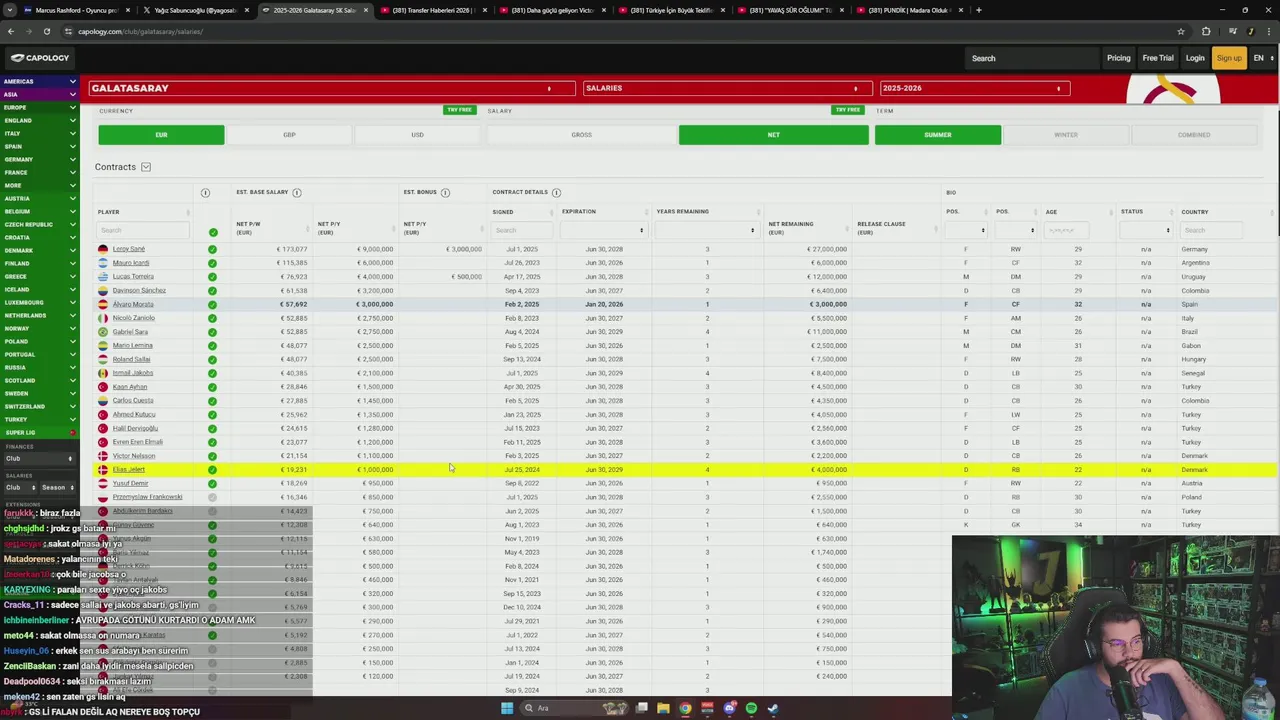Select the SUMMER term option
This screenshot has width=1280, height=720.
click(937, 134)
